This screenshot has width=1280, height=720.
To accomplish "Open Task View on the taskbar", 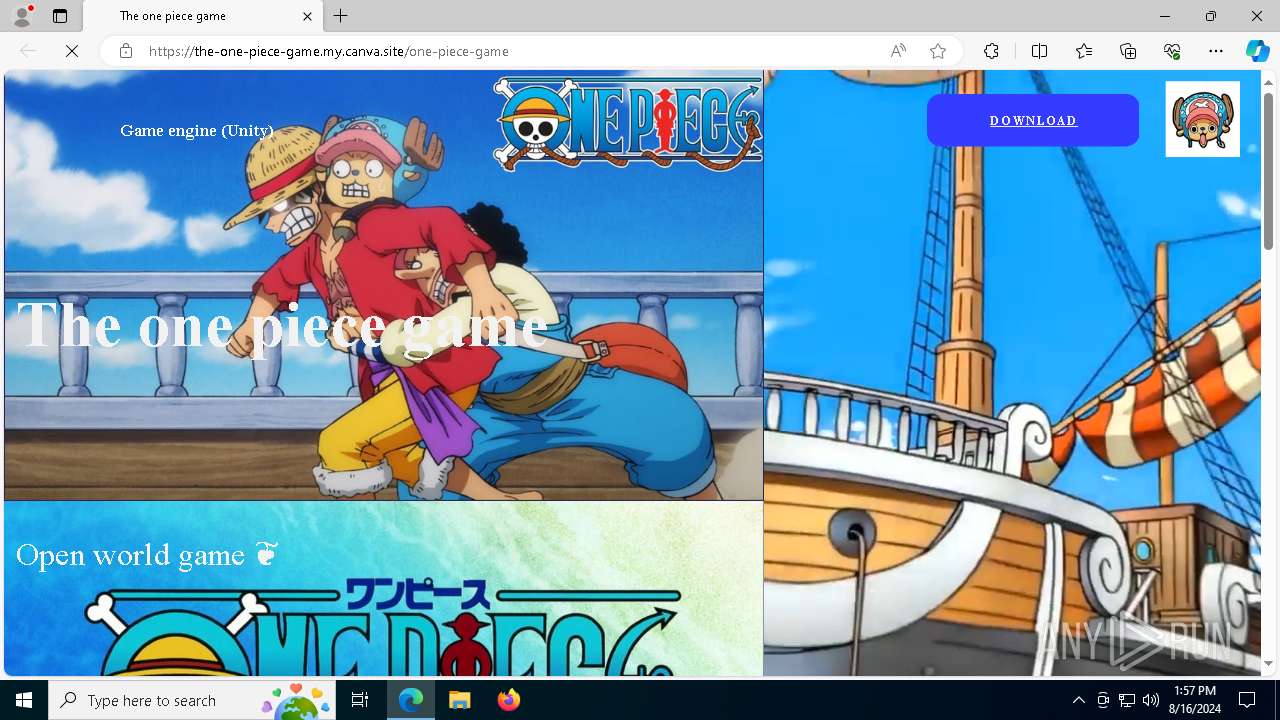I will (x=360, y=700).
